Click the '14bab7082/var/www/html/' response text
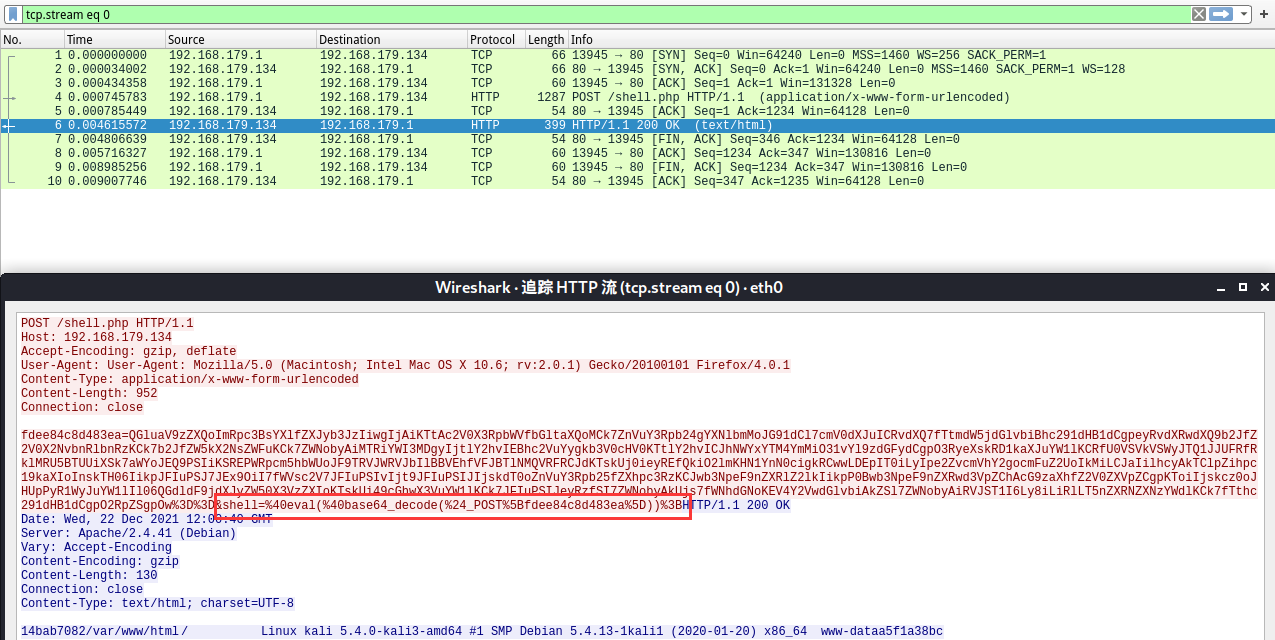 click(104, 632)
